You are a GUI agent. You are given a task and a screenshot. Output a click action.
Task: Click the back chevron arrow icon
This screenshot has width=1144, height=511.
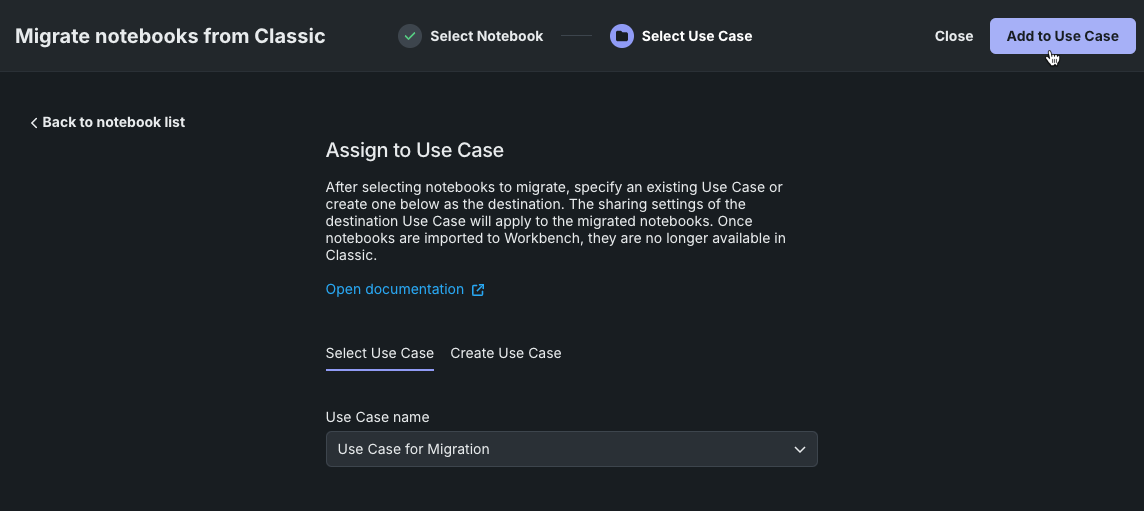(x=34, y=123)
